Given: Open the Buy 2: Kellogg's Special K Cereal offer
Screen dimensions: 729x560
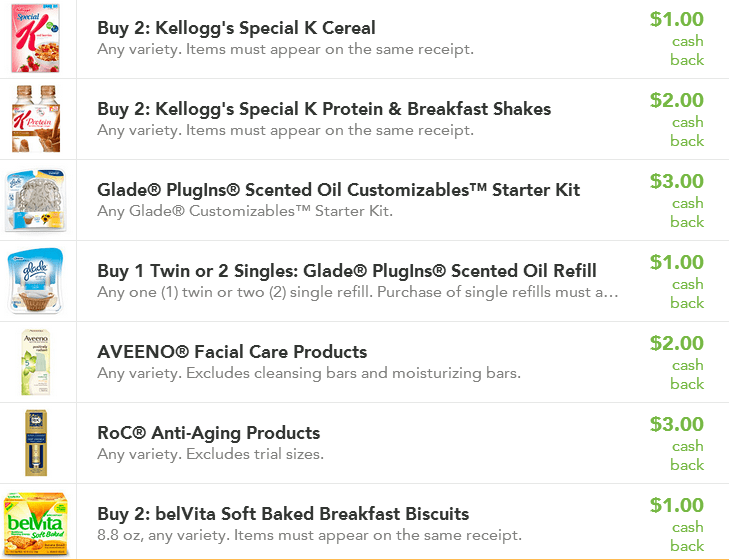Looking at the screenshot, I should click(x=236, y=28).
